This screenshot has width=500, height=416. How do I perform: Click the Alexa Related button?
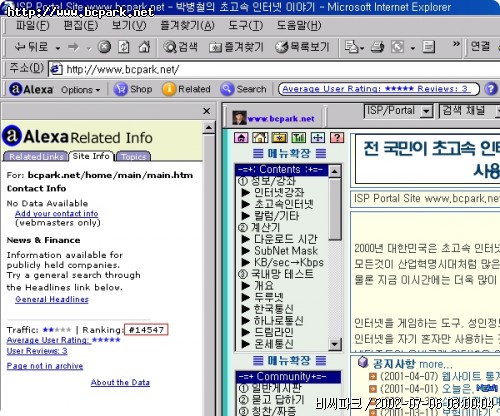(186, 89)
